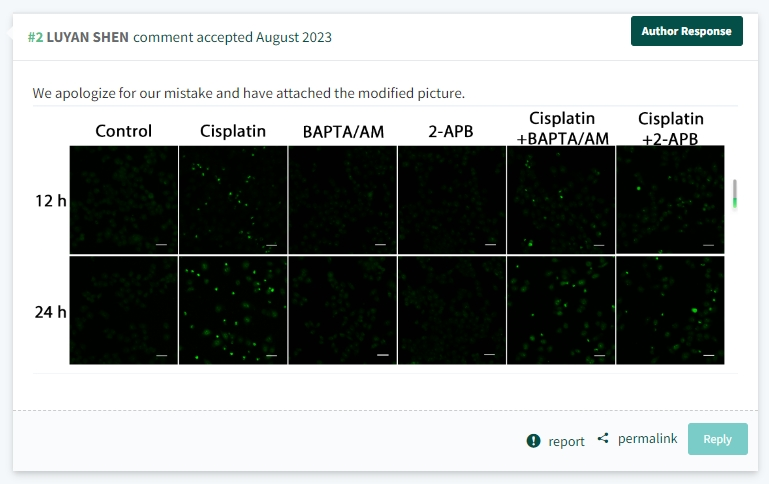The width and height of the screenshot is (769, 484).
Task: Click the permalink share icon
Action: click(x=603, y=438)
